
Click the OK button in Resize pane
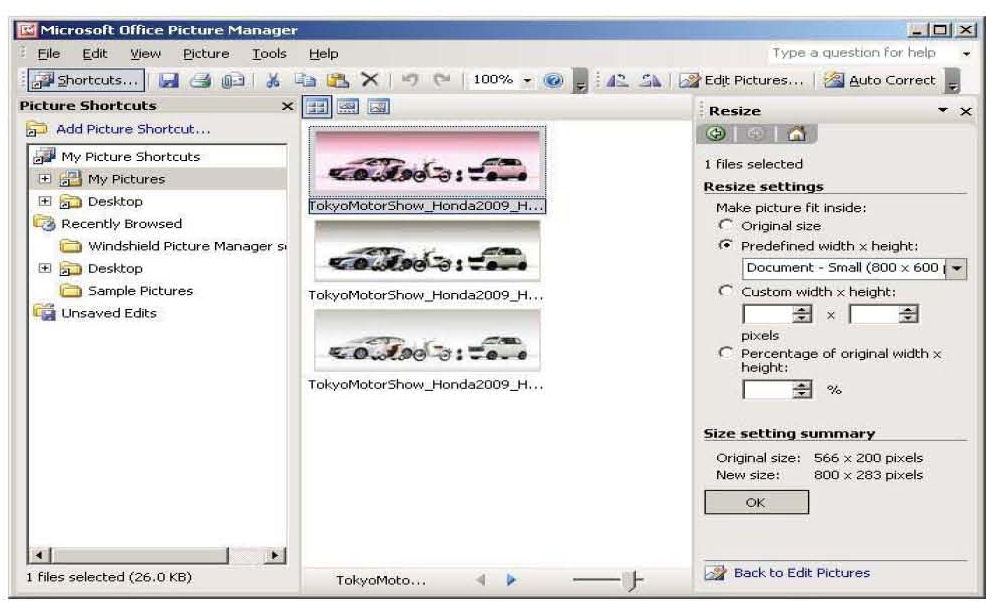pos(756,503)
